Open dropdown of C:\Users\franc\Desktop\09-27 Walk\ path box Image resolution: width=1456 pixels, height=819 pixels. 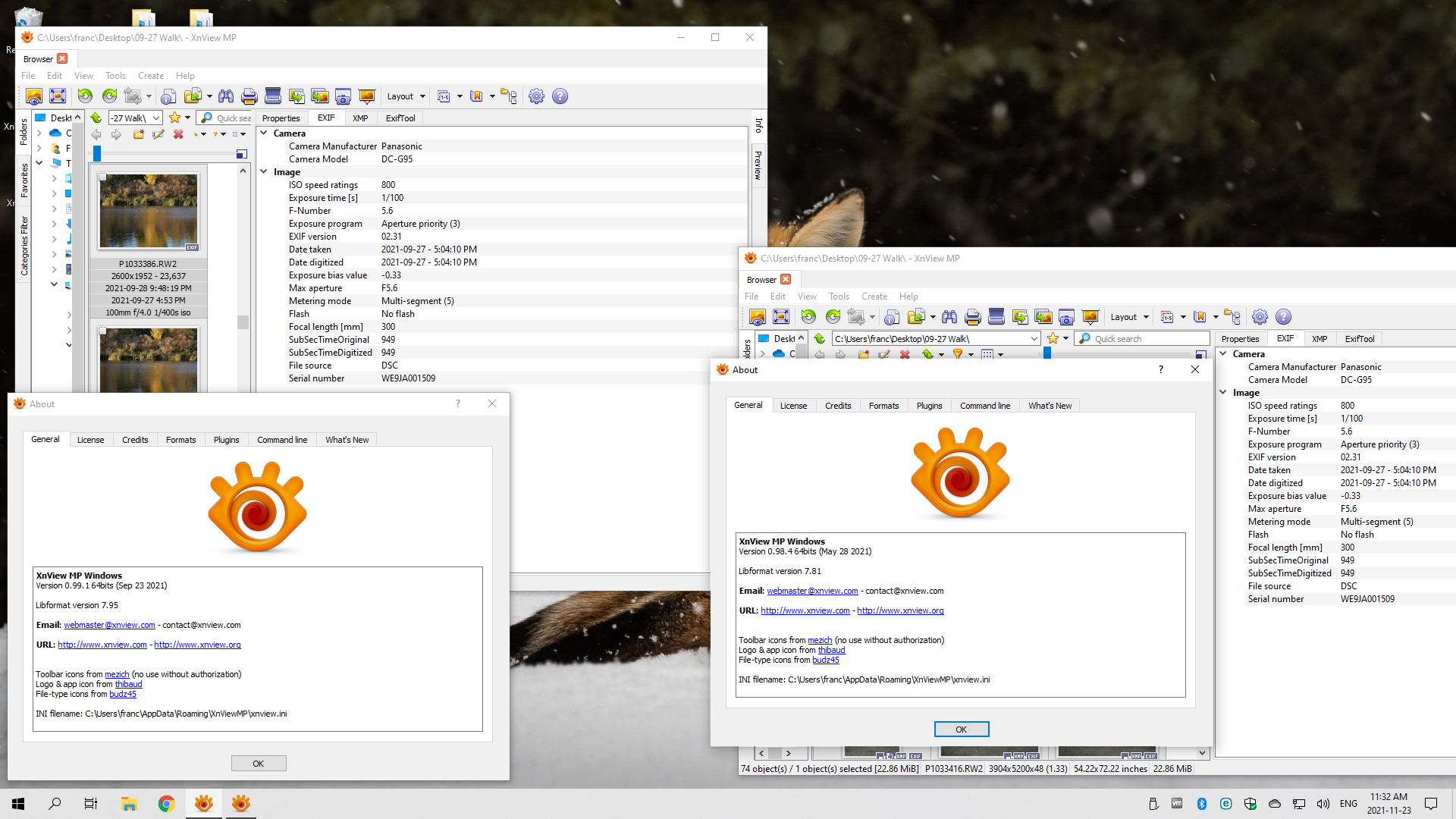1034,339
